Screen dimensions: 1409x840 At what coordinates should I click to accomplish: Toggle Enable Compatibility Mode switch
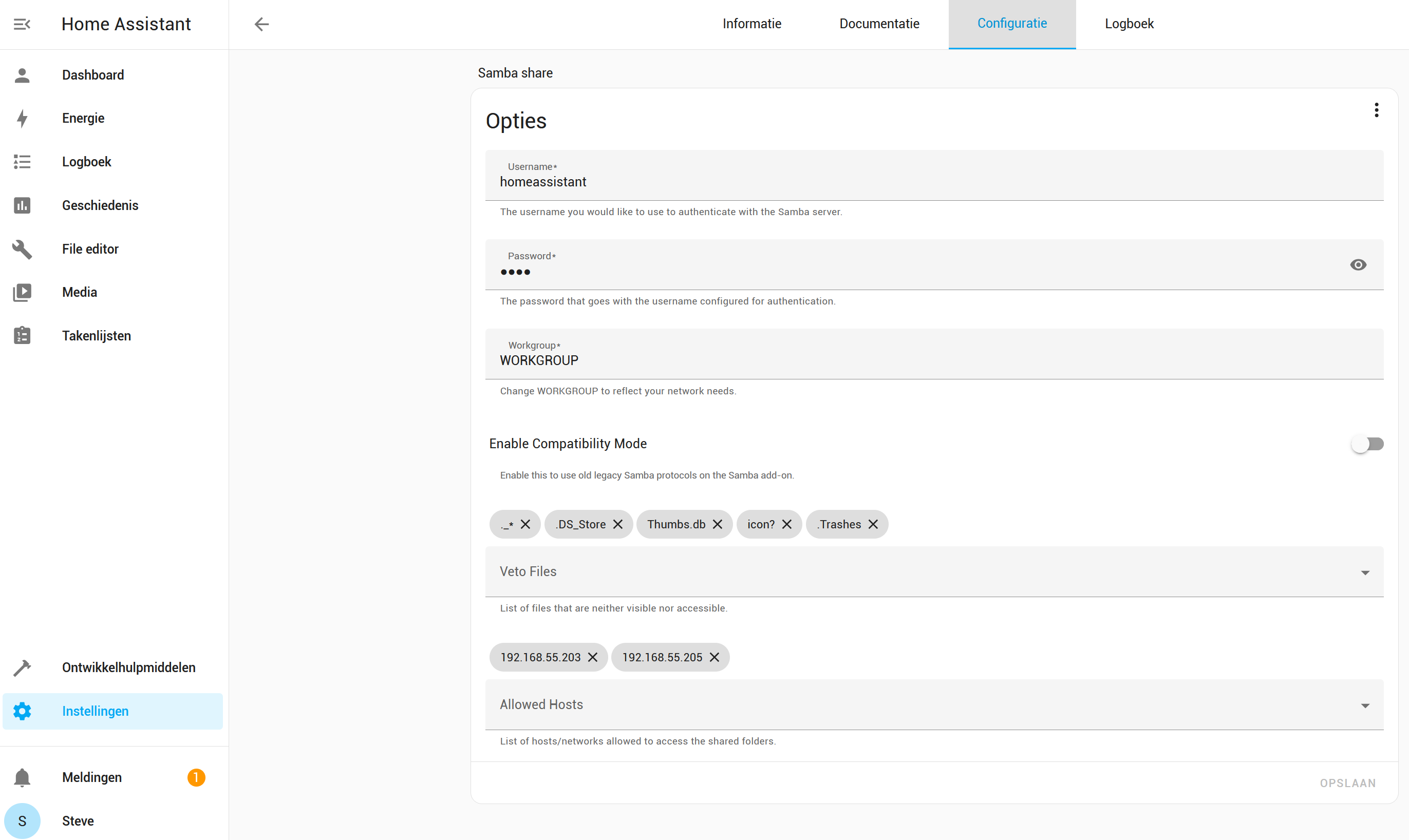[x=1367, y=444]
